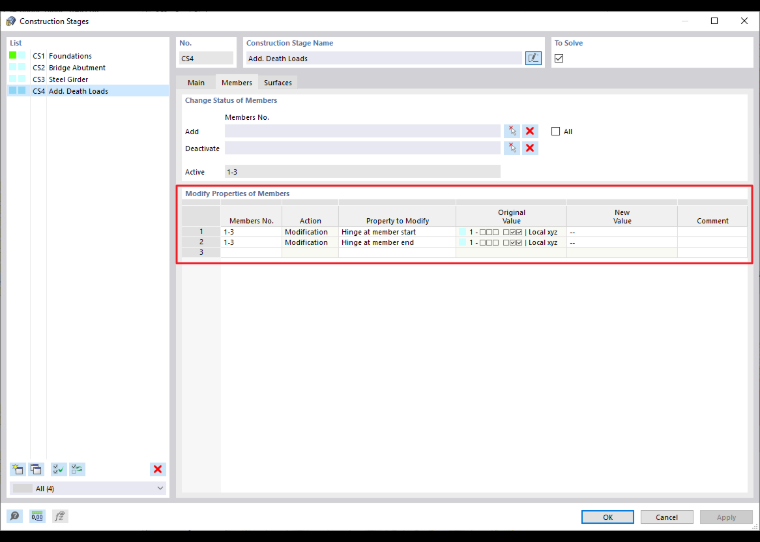Viewport: 760px width, 542px height.
Task: Click the Construction Stage Name text field
Action: (x=384, y=58)
